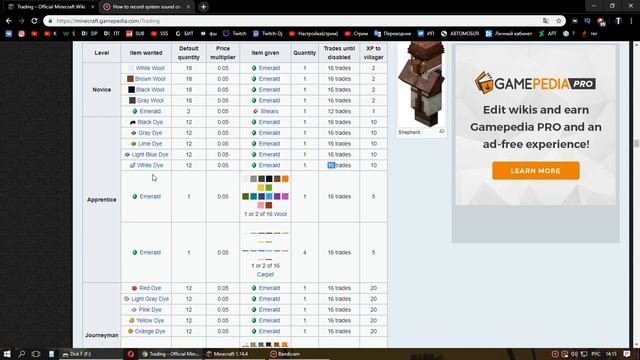Open the Light Gray Dye link
The height and width of the screenshot is (360, 640).
coord(150,299)
